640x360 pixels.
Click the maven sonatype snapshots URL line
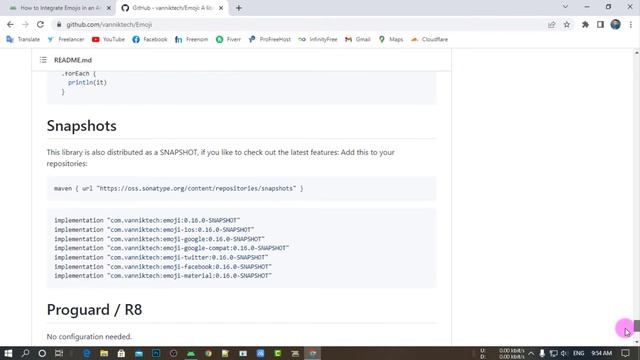(x=178, y=189)
